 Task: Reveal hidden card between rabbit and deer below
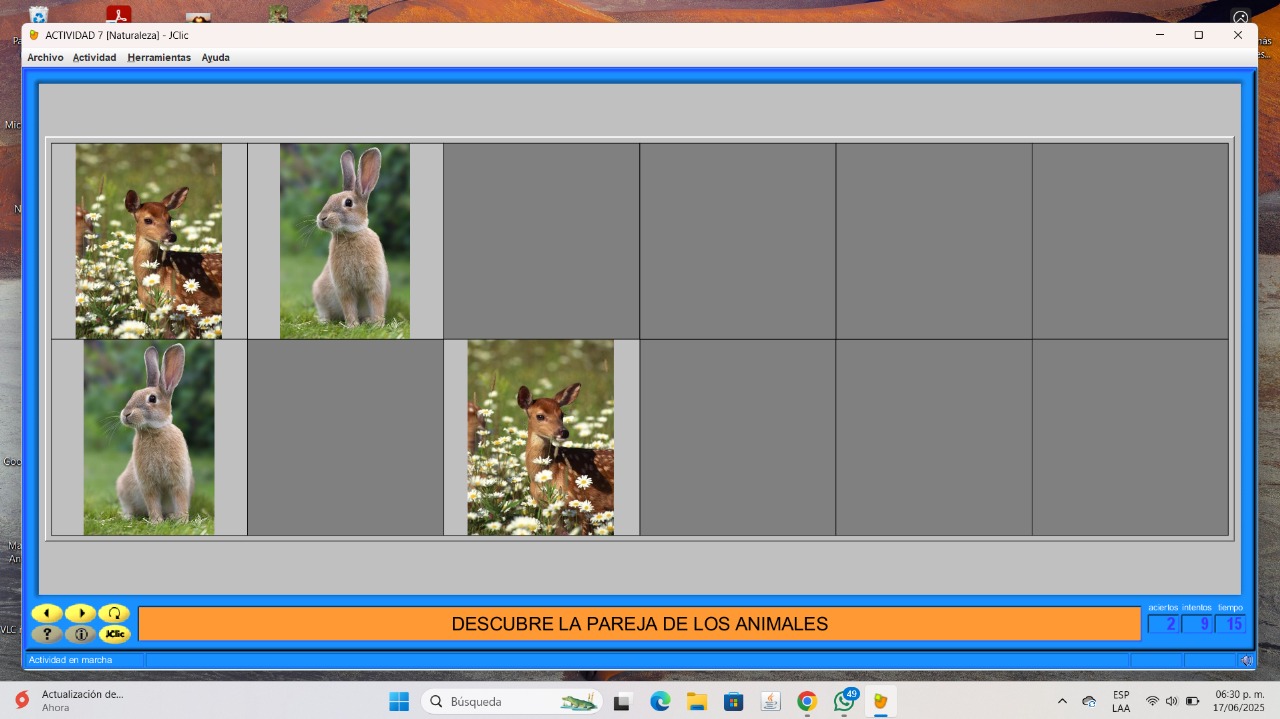point(345,437)
